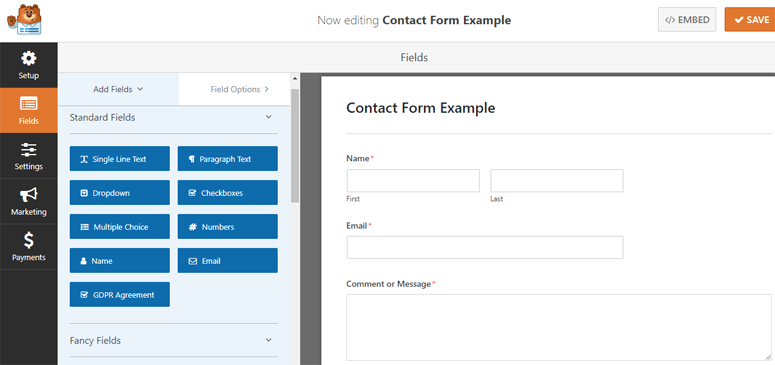Add a Single Line Text field
The height and width of the screenshot is (365, 775).
(120, 159)
